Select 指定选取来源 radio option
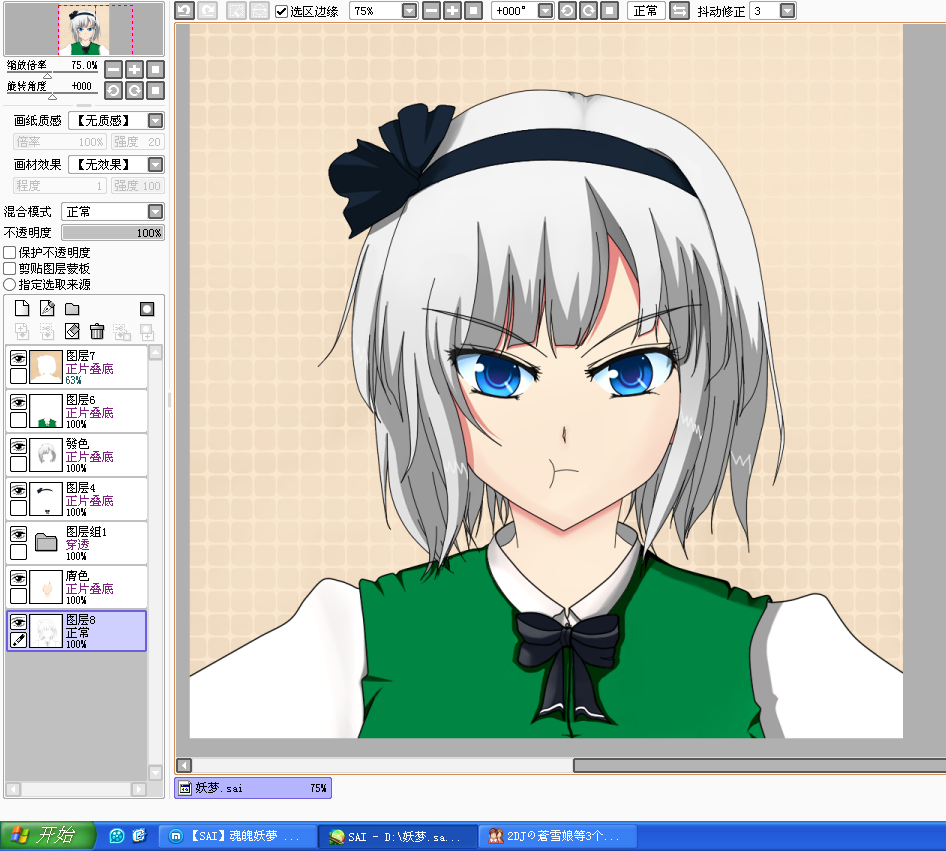The height and width of the screenshot is (851, 946). (10, 284)
